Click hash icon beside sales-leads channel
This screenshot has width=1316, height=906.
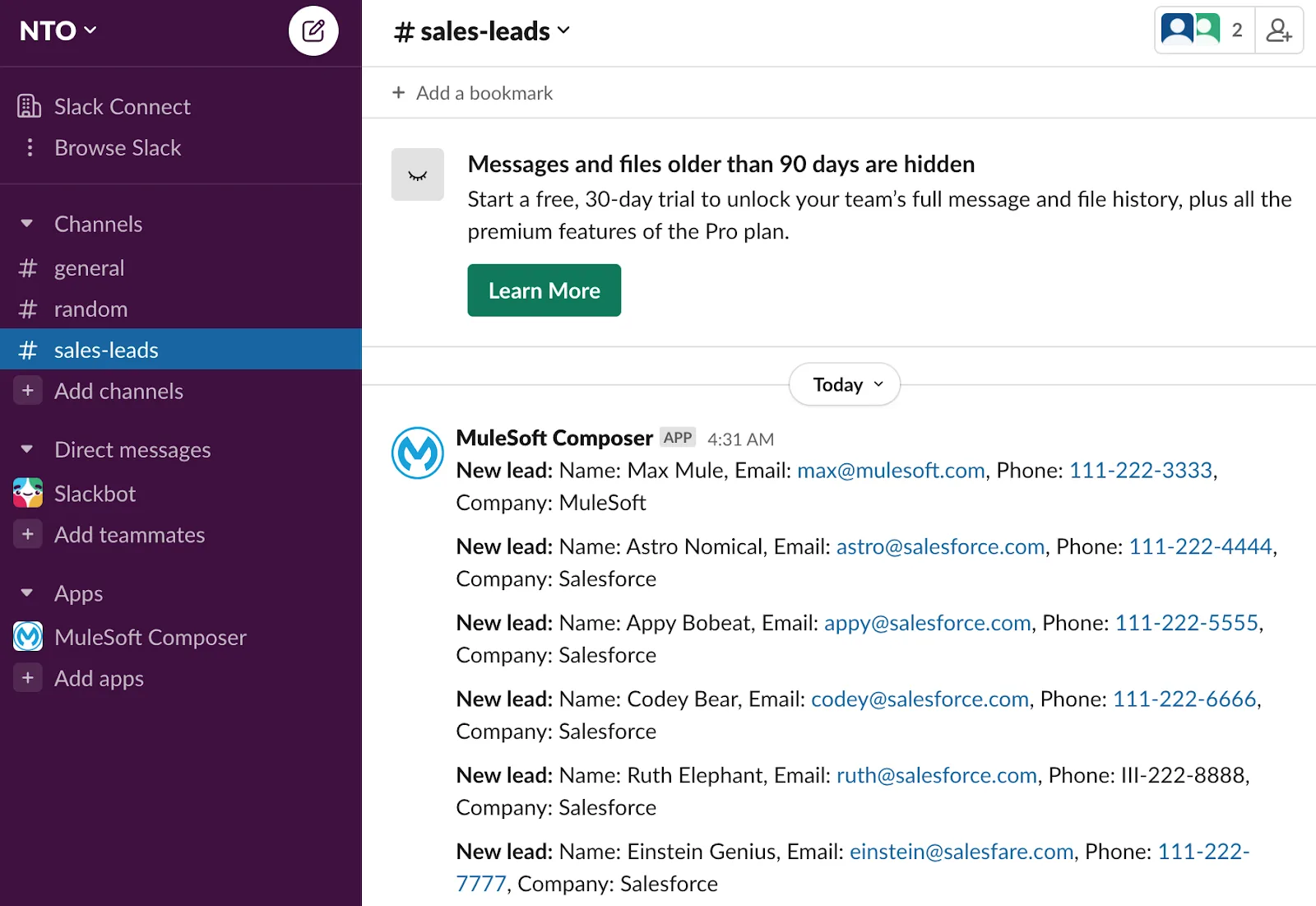tap(28, 351)
